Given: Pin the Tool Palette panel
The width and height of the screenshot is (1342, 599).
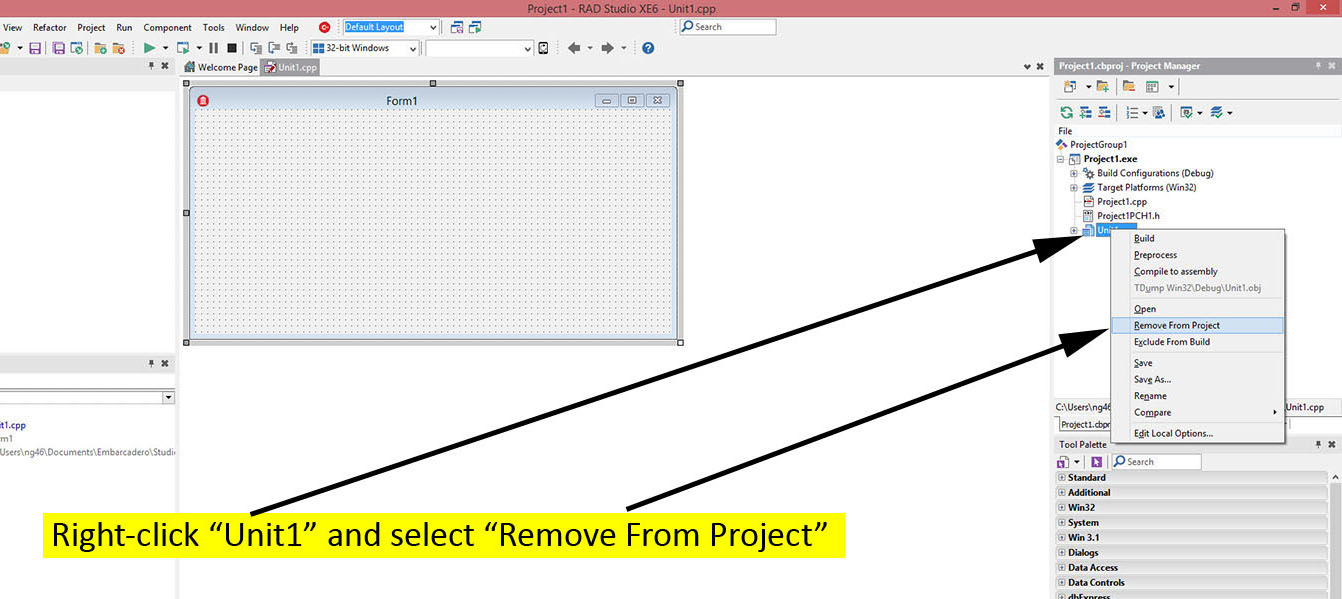Looking at the screenshot, I should 1318,444.
